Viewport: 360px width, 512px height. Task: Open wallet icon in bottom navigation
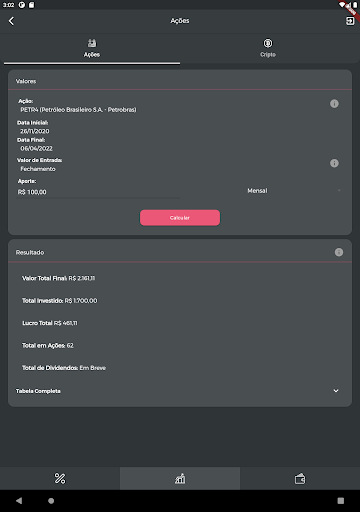[x=300, y=478]
